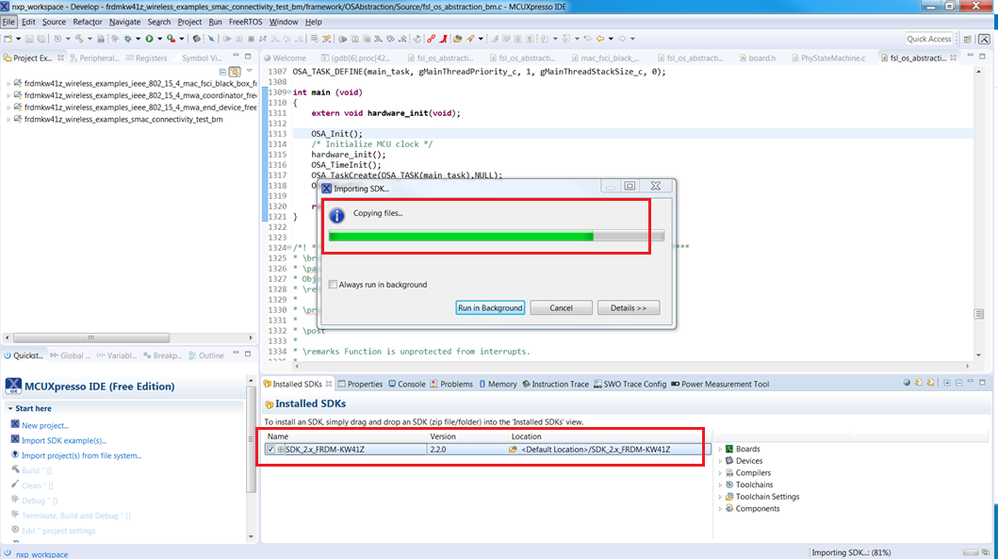The image size is (998, 560).
Task: Switch to the Registers tab
Action: (x=146, y=58)
